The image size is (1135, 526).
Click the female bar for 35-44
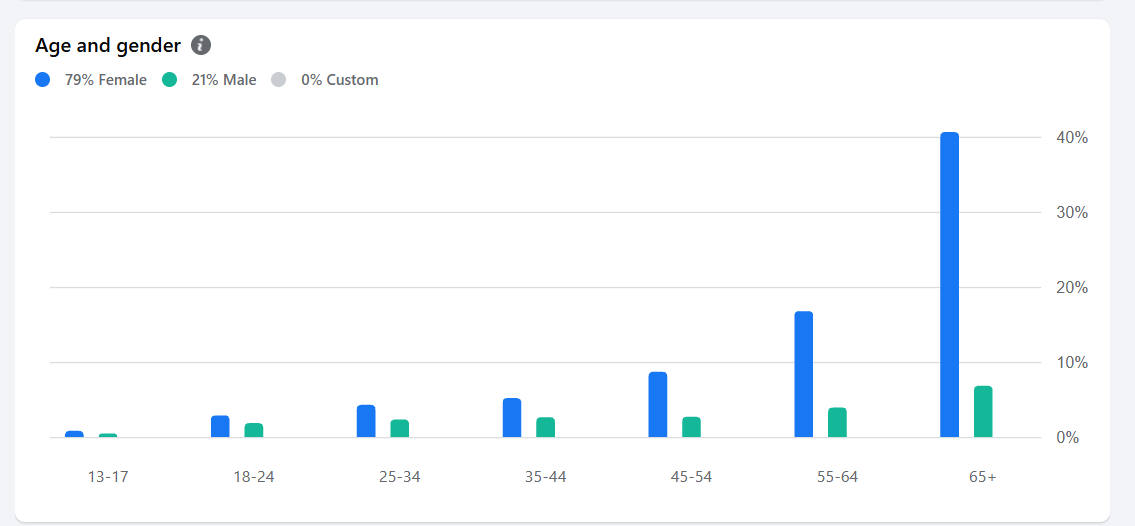pyautogui.click(x=512, y=418)
